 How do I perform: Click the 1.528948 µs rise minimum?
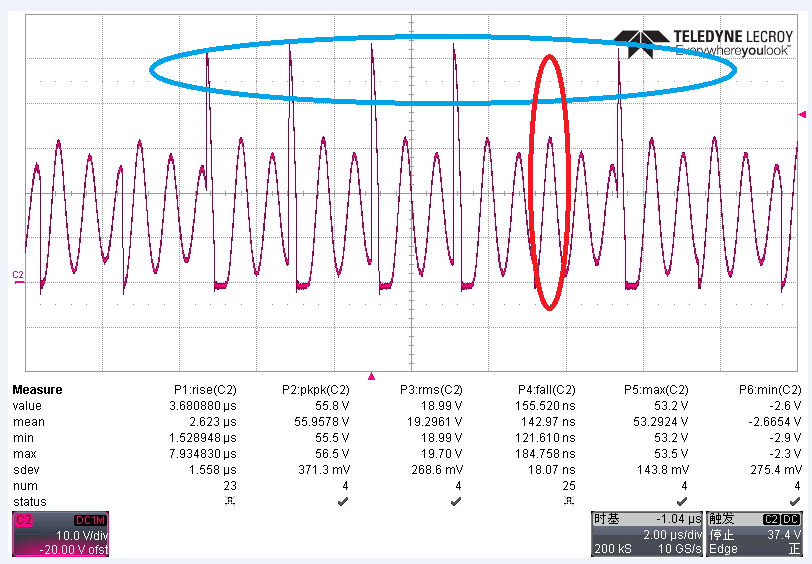coord(203,438)
